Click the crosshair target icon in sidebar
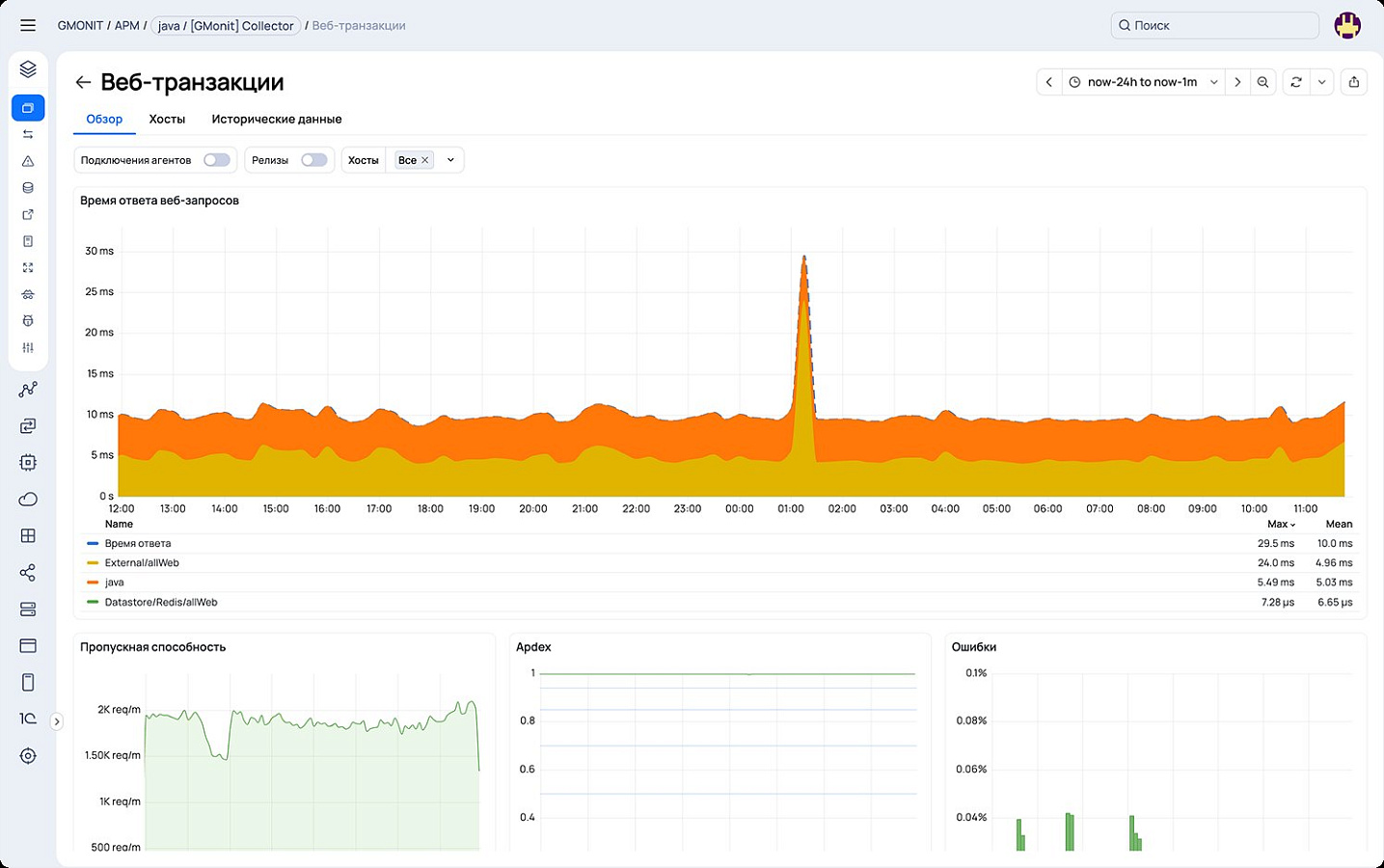The width and height of the screenshot is (1384, 868). (28, 756)
